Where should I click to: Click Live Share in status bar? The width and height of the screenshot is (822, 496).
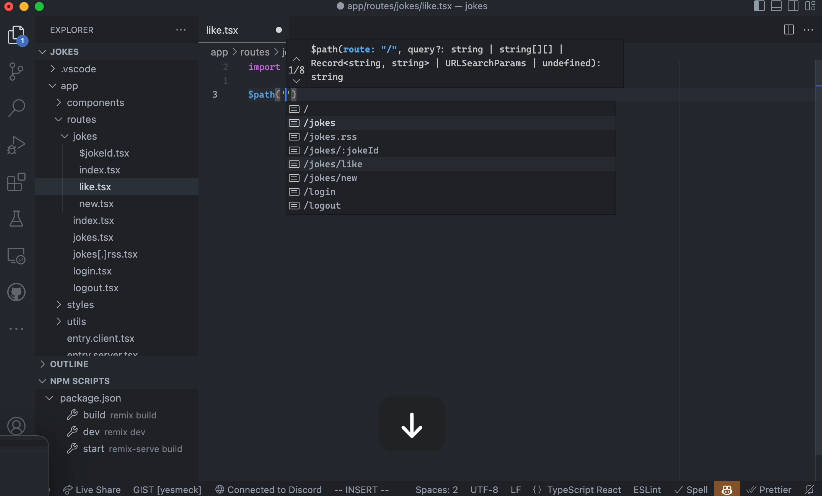(x=91, y=490)
